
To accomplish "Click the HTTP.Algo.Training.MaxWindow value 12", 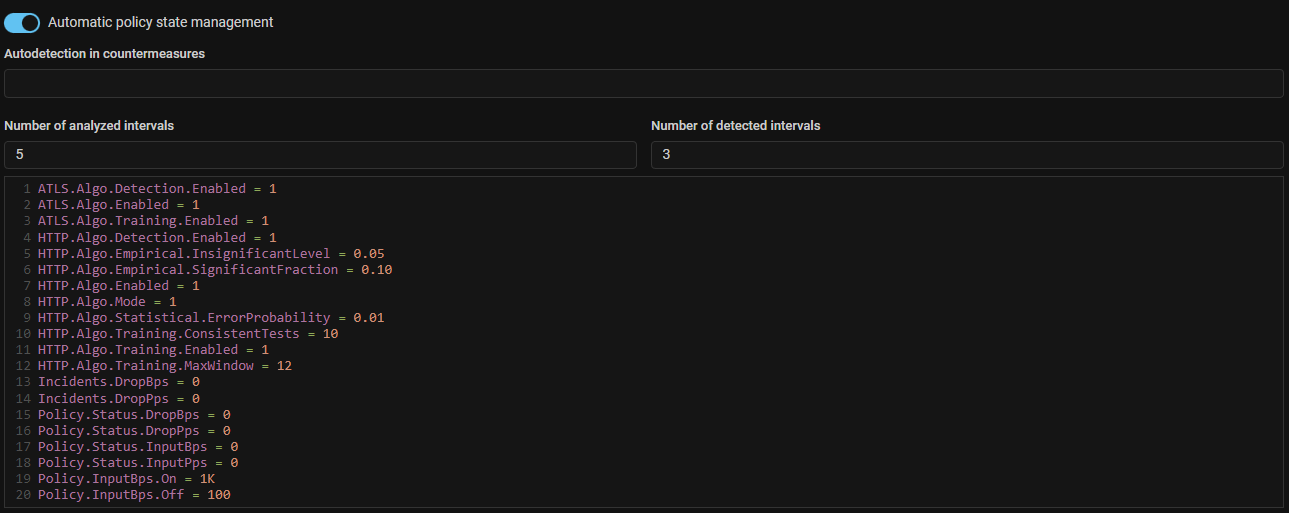I will tap(284, 366).
